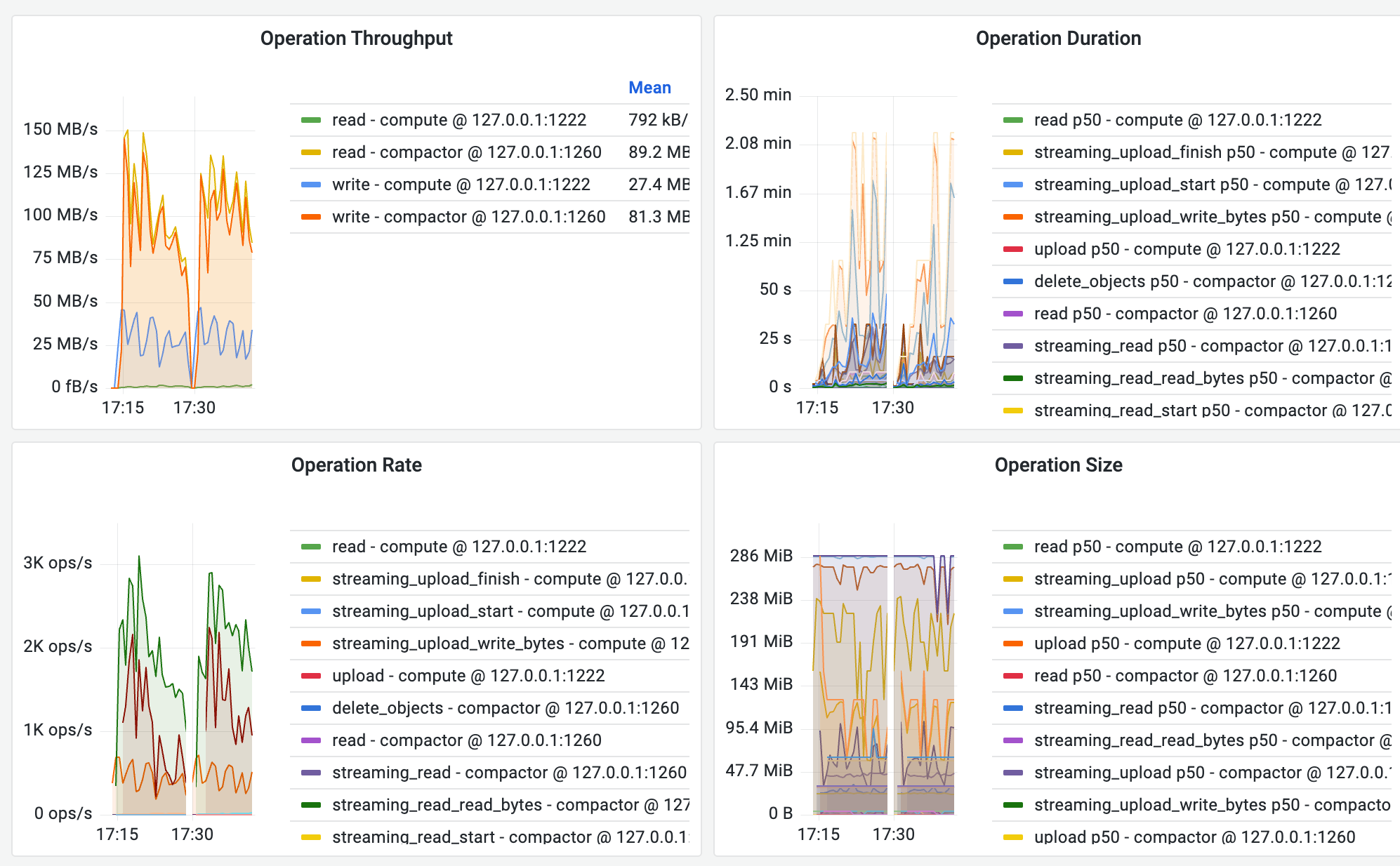Click the red legend icon for upload p50 - compute

[1013, 248]
